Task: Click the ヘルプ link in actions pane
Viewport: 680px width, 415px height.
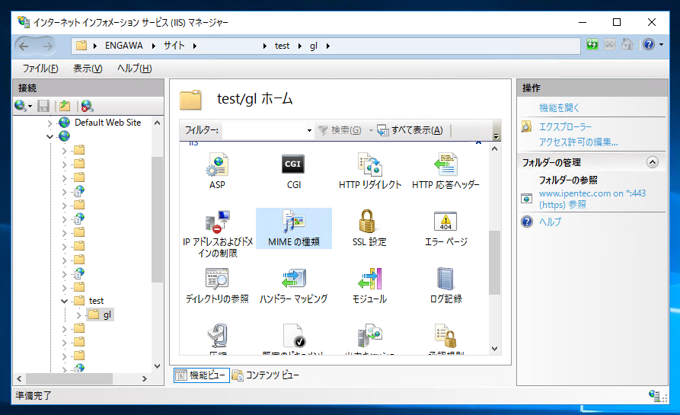Action: coord(550,222)
